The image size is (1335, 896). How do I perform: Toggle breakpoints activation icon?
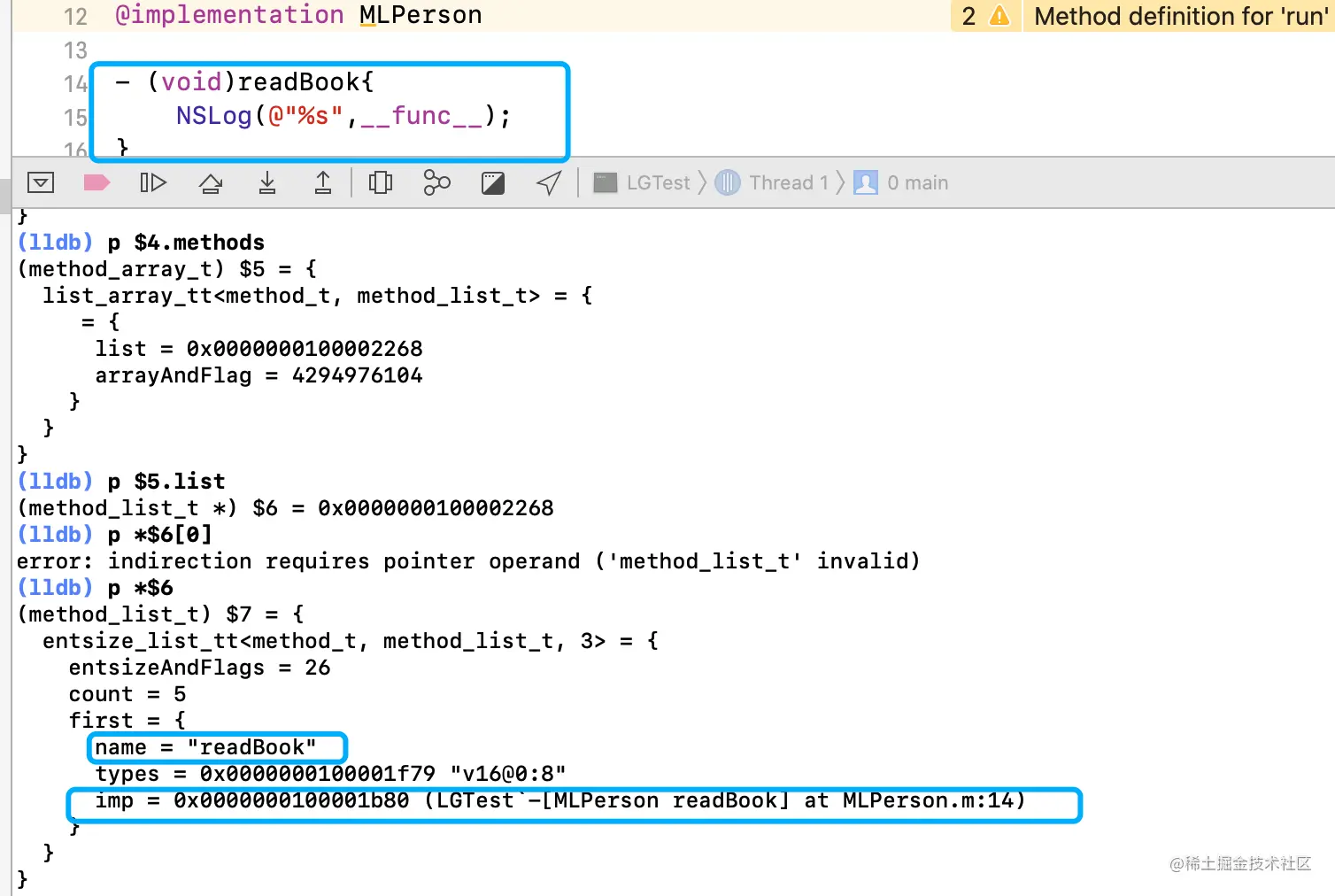[x=96, y=182]
